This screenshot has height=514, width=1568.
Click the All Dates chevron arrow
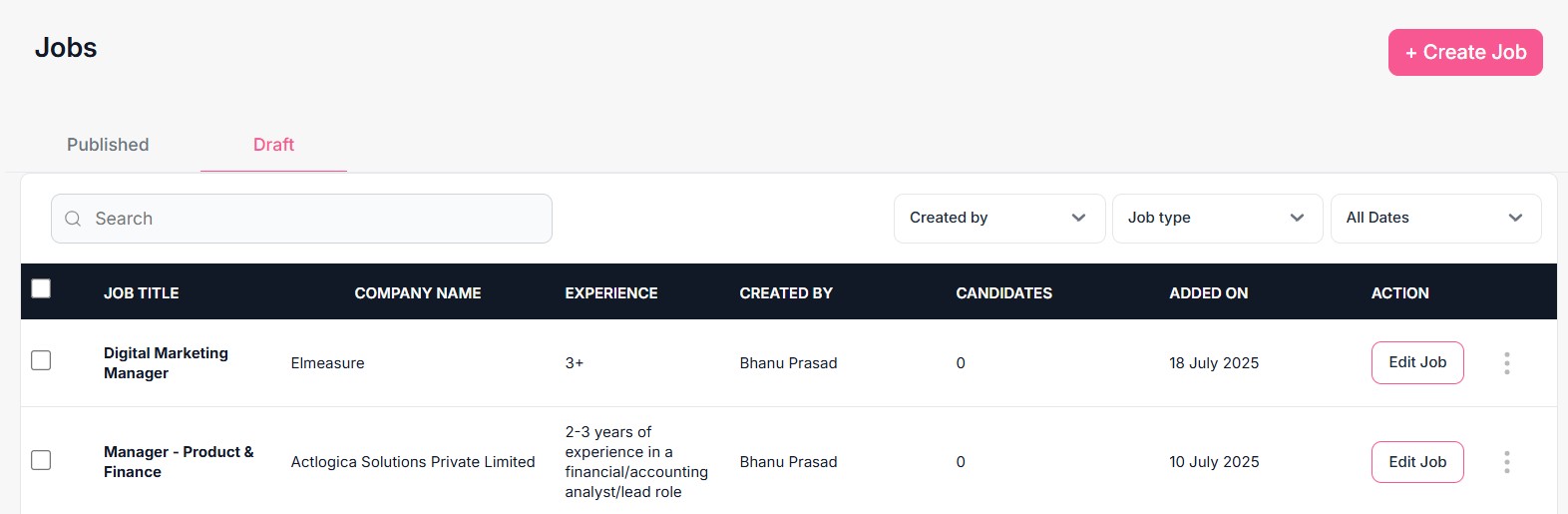[1515, 218]
